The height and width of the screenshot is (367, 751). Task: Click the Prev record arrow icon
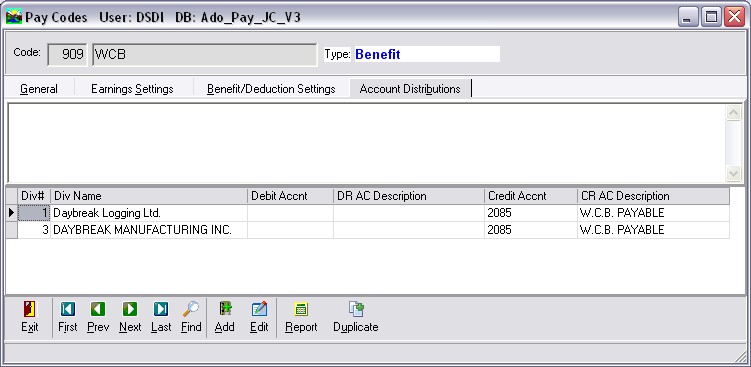98,309
